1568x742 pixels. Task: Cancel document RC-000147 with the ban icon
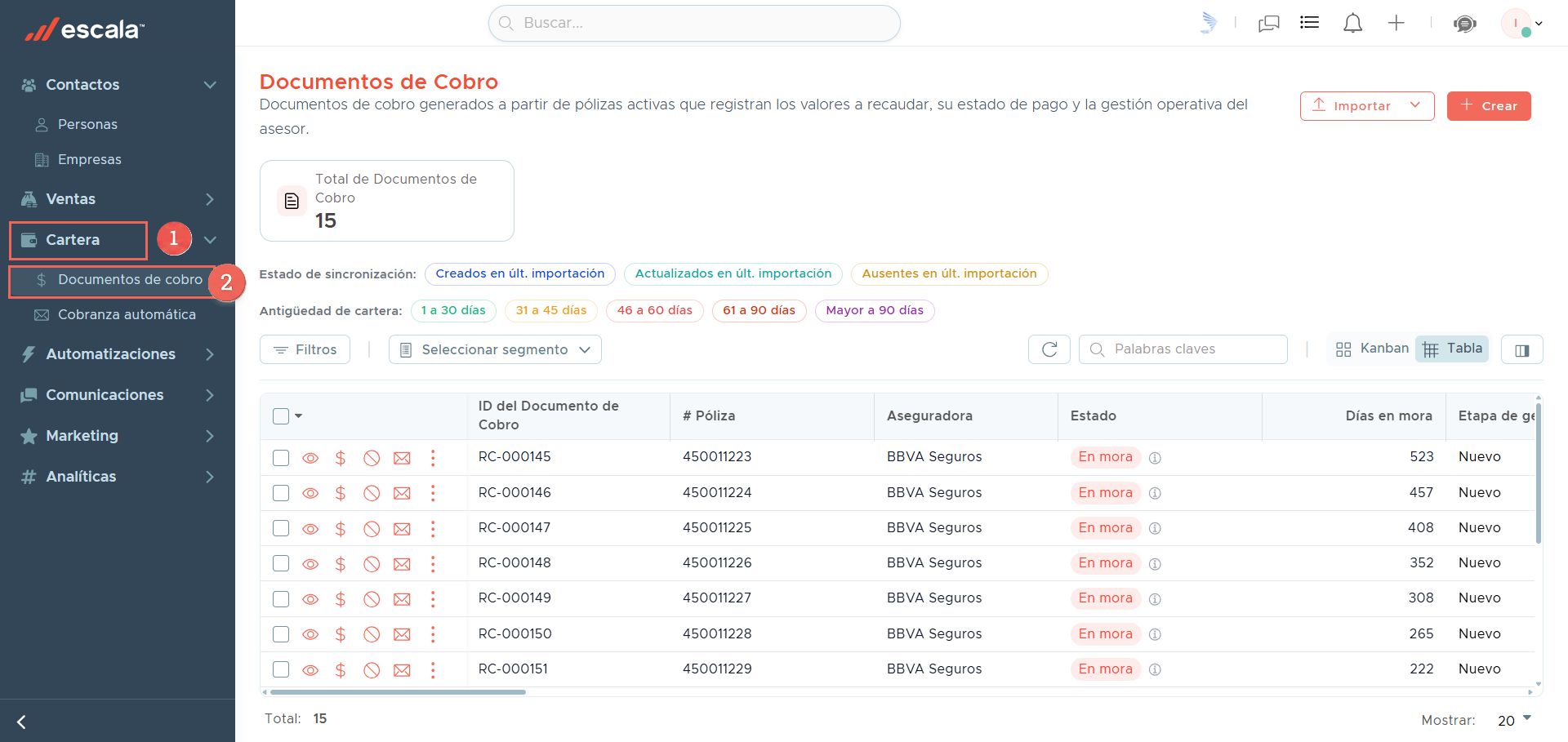372,529
